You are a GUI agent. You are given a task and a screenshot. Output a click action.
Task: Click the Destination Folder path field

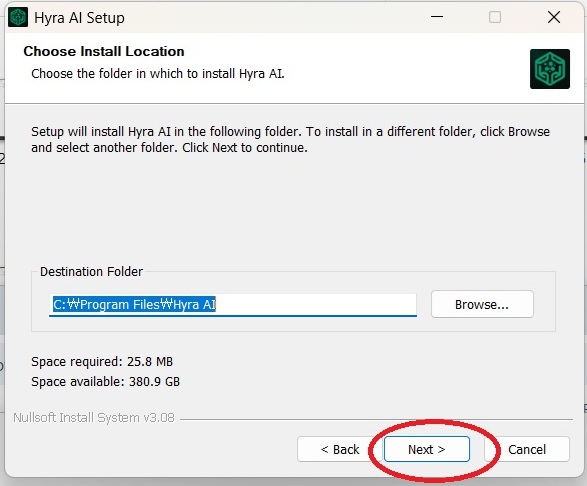pos(233,305)
